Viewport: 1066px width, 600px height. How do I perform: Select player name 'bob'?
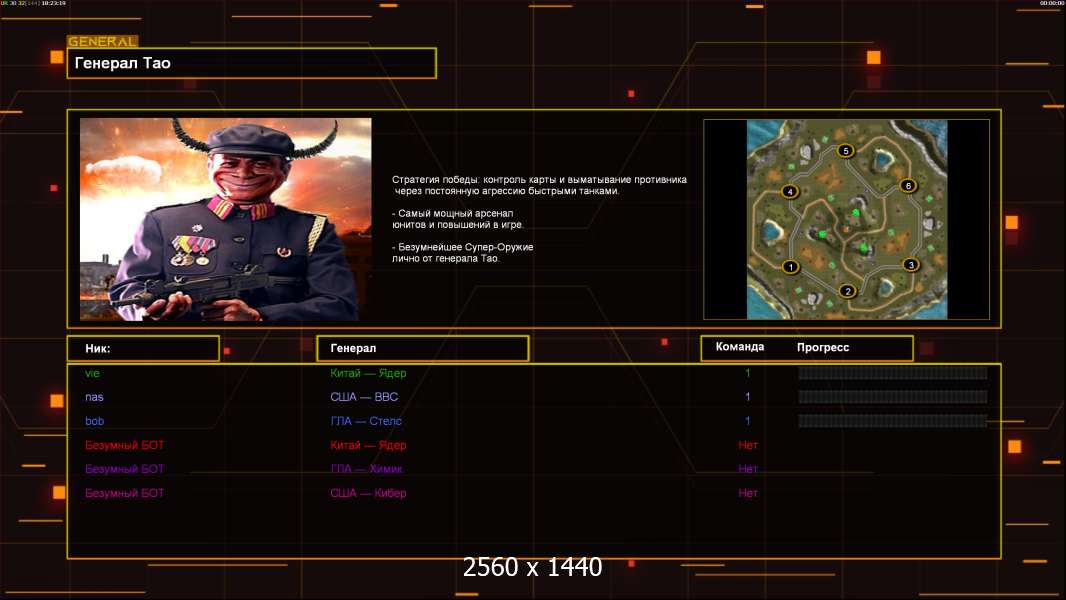click(94, 421)
